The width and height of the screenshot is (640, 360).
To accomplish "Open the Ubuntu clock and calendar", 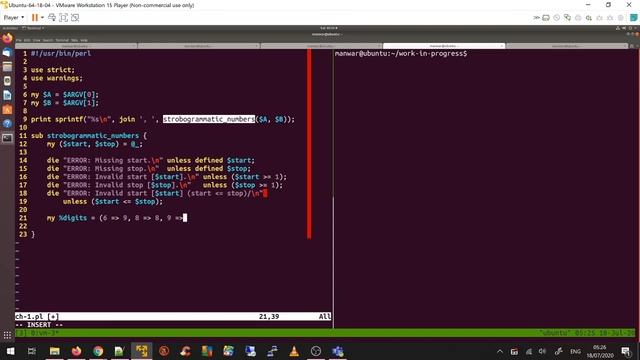I will [x=329, y=28].
